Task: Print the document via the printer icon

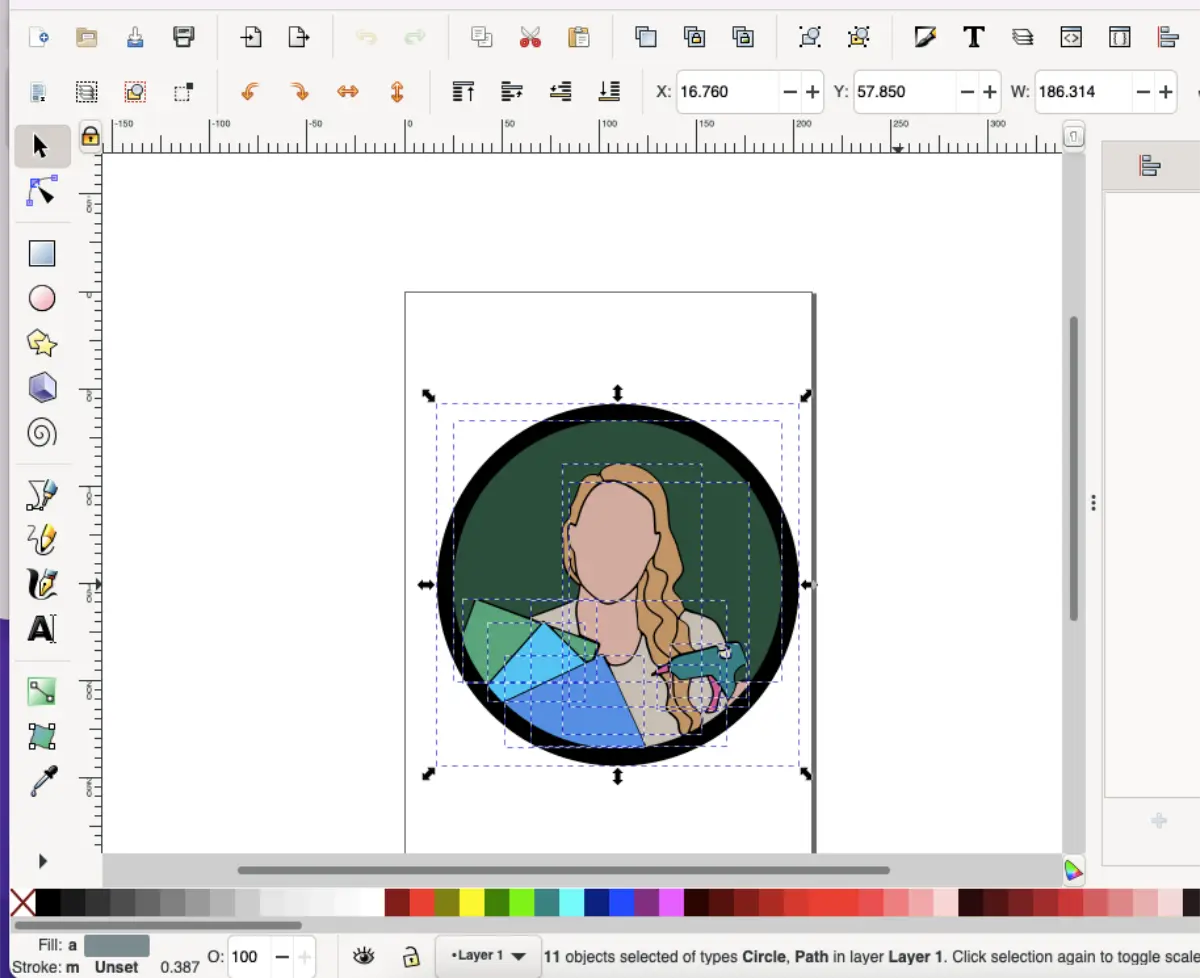Action: pos(184,38)
